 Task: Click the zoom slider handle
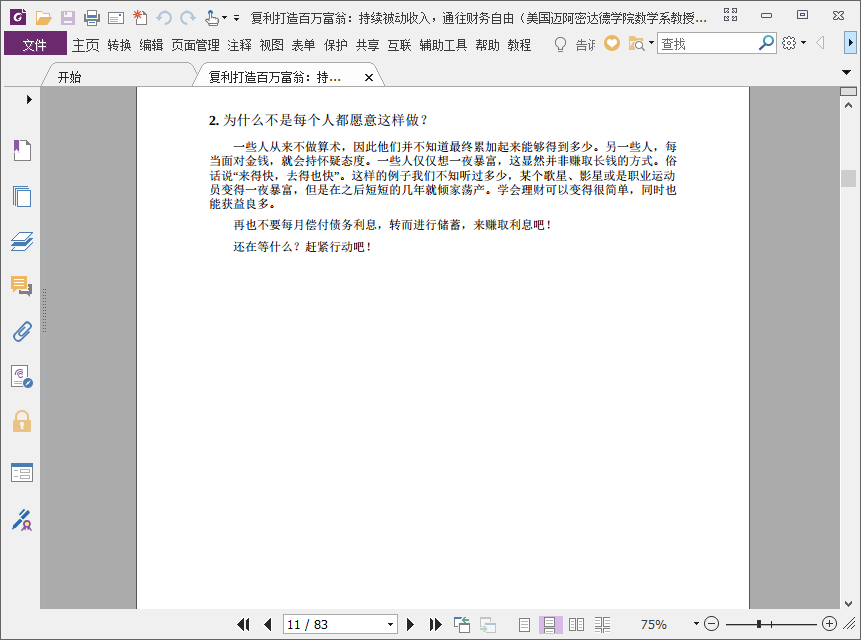pyautogui.click(x=759, y=624)
